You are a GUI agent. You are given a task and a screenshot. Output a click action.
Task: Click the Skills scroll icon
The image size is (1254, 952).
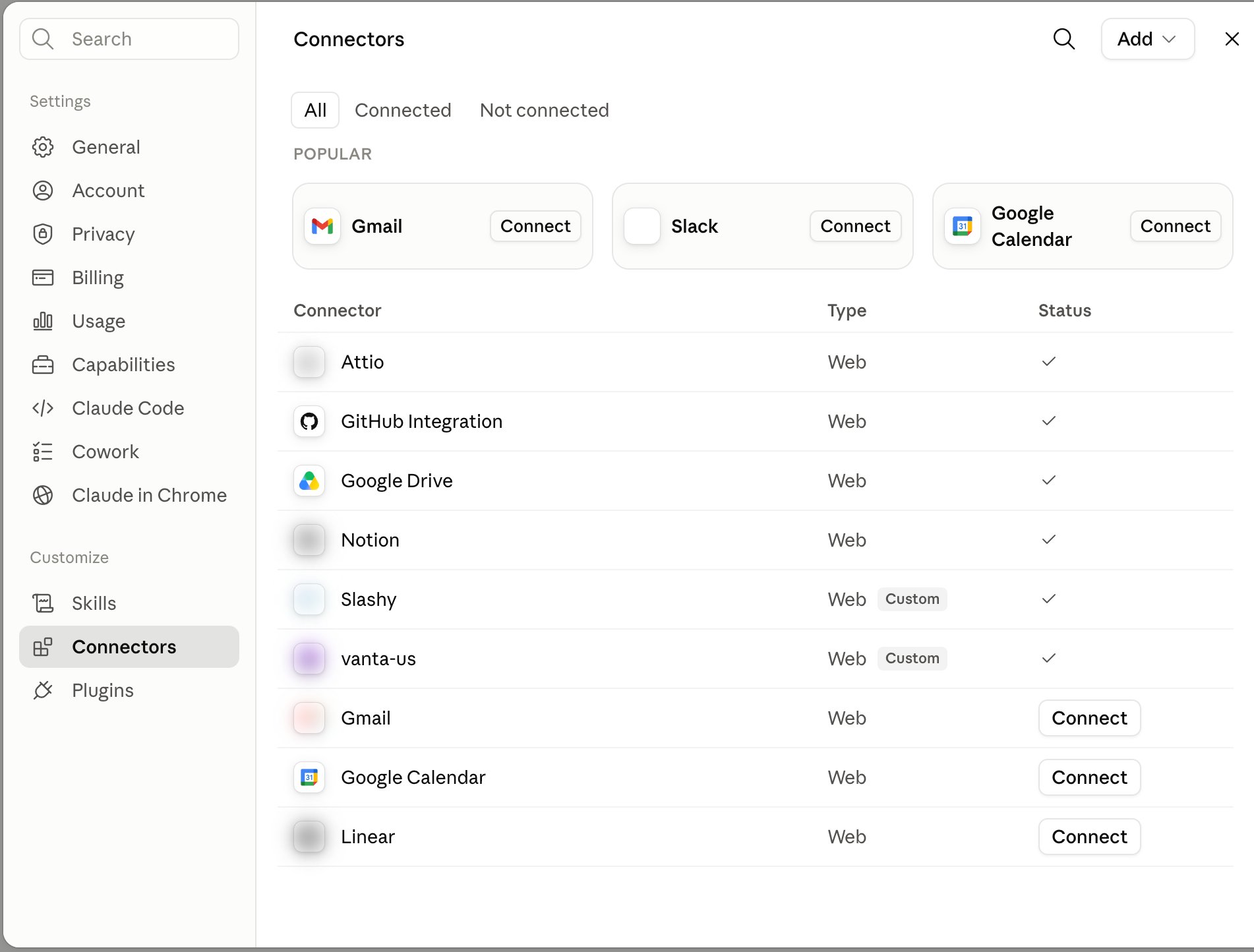[x=43, y=603]
